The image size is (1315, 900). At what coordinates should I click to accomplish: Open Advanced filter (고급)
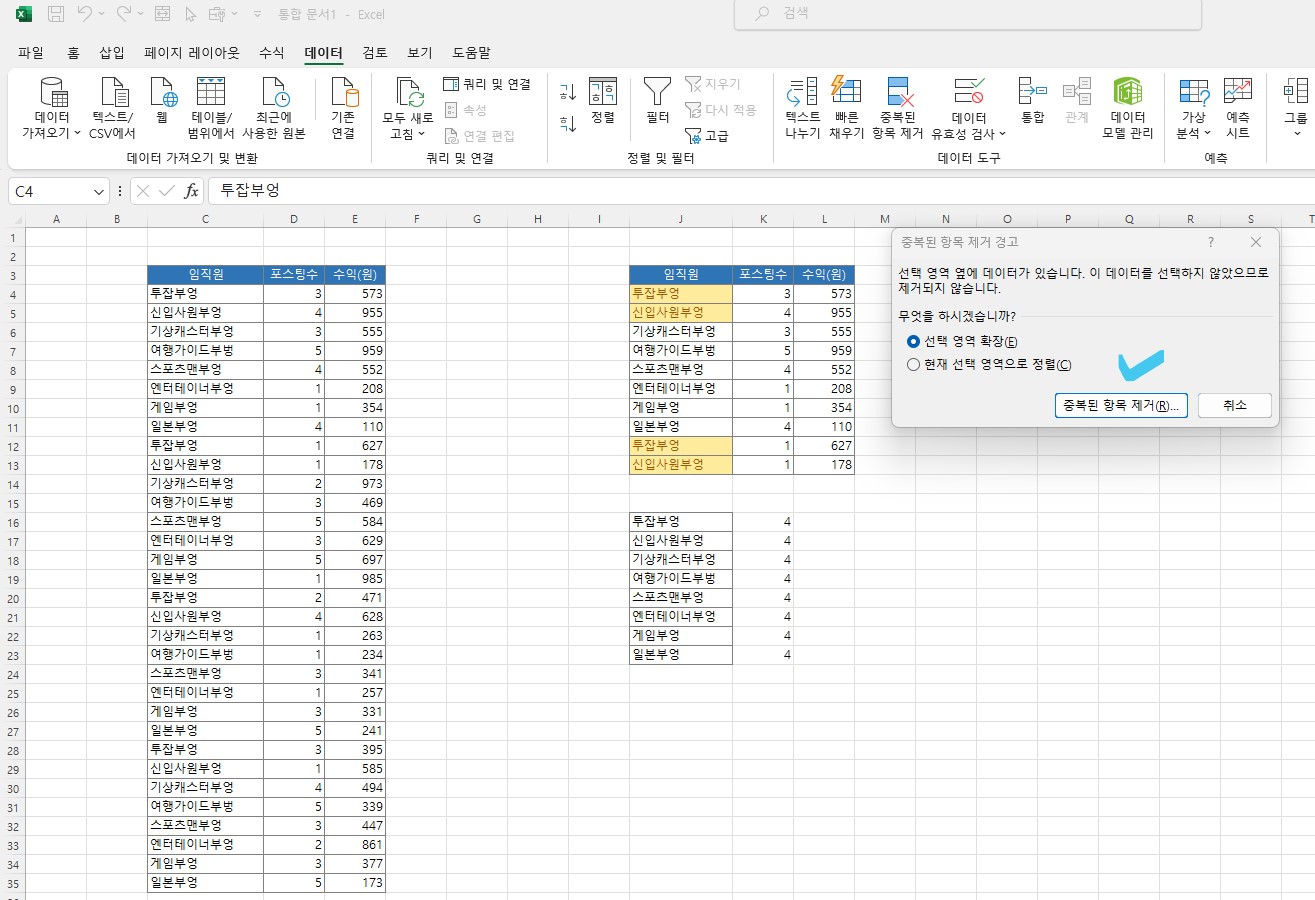click(707, 135)
